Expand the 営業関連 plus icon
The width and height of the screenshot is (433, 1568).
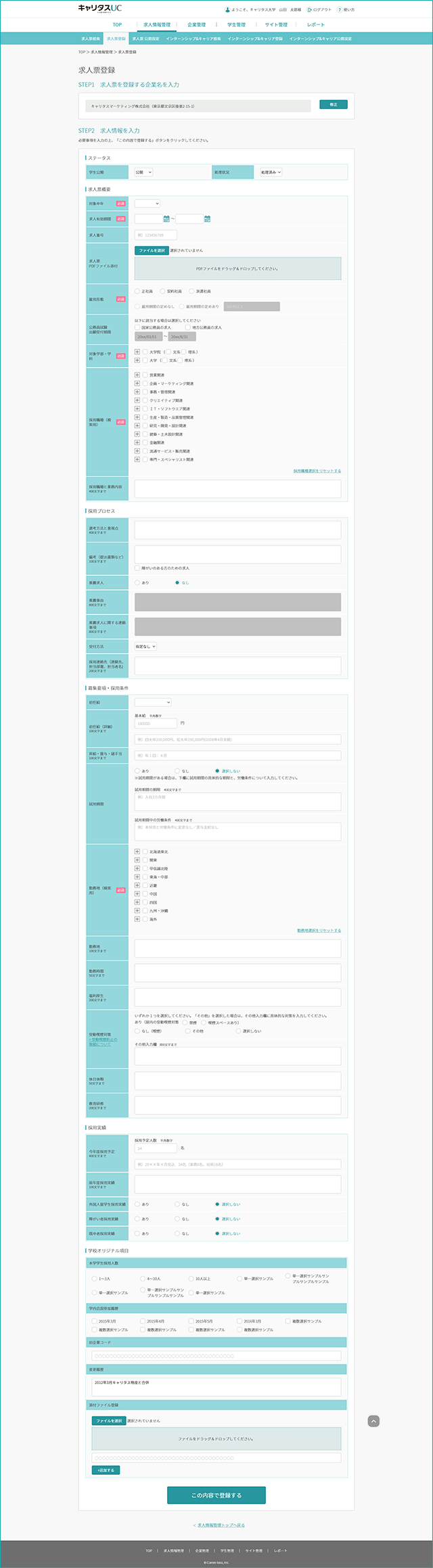point(137,374)
